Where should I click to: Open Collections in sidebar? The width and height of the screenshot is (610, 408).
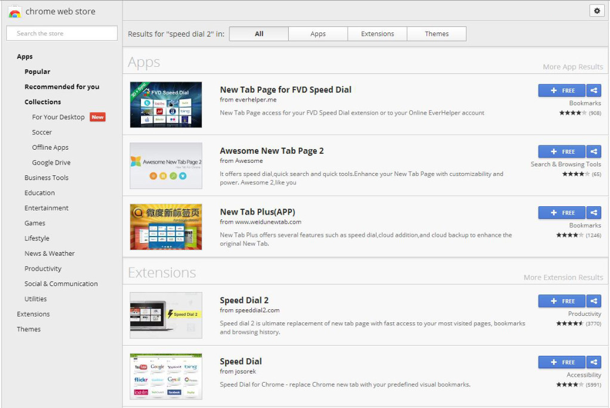43,102
